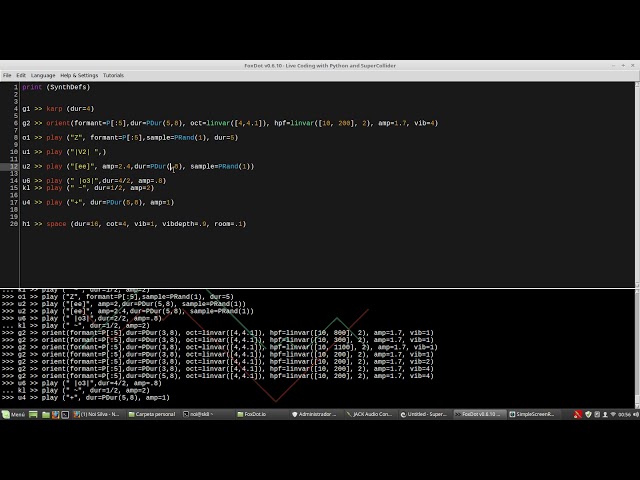Screen dimensions: 640x480
Task: Click the volume speaker tray icon
Action: pos(636,414)
